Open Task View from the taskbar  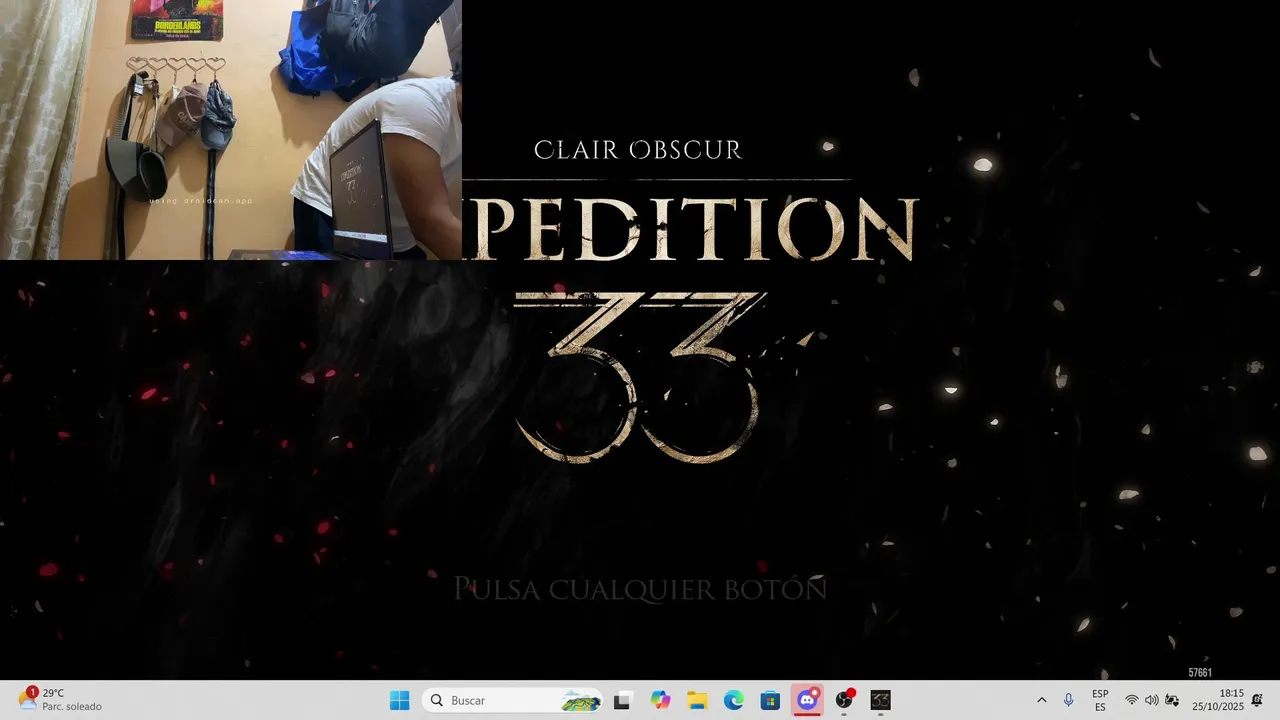(x=622, y=700)
